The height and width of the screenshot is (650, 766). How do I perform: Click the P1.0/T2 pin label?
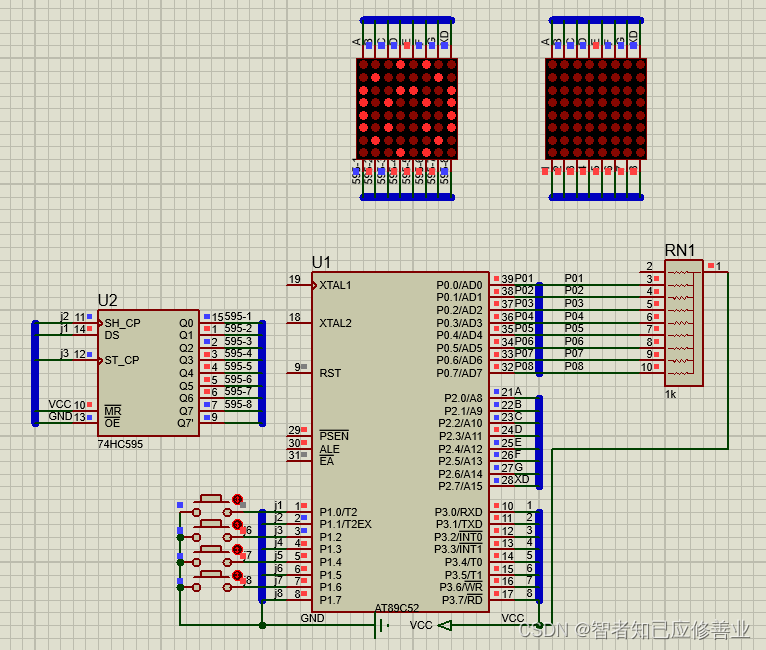338,512
